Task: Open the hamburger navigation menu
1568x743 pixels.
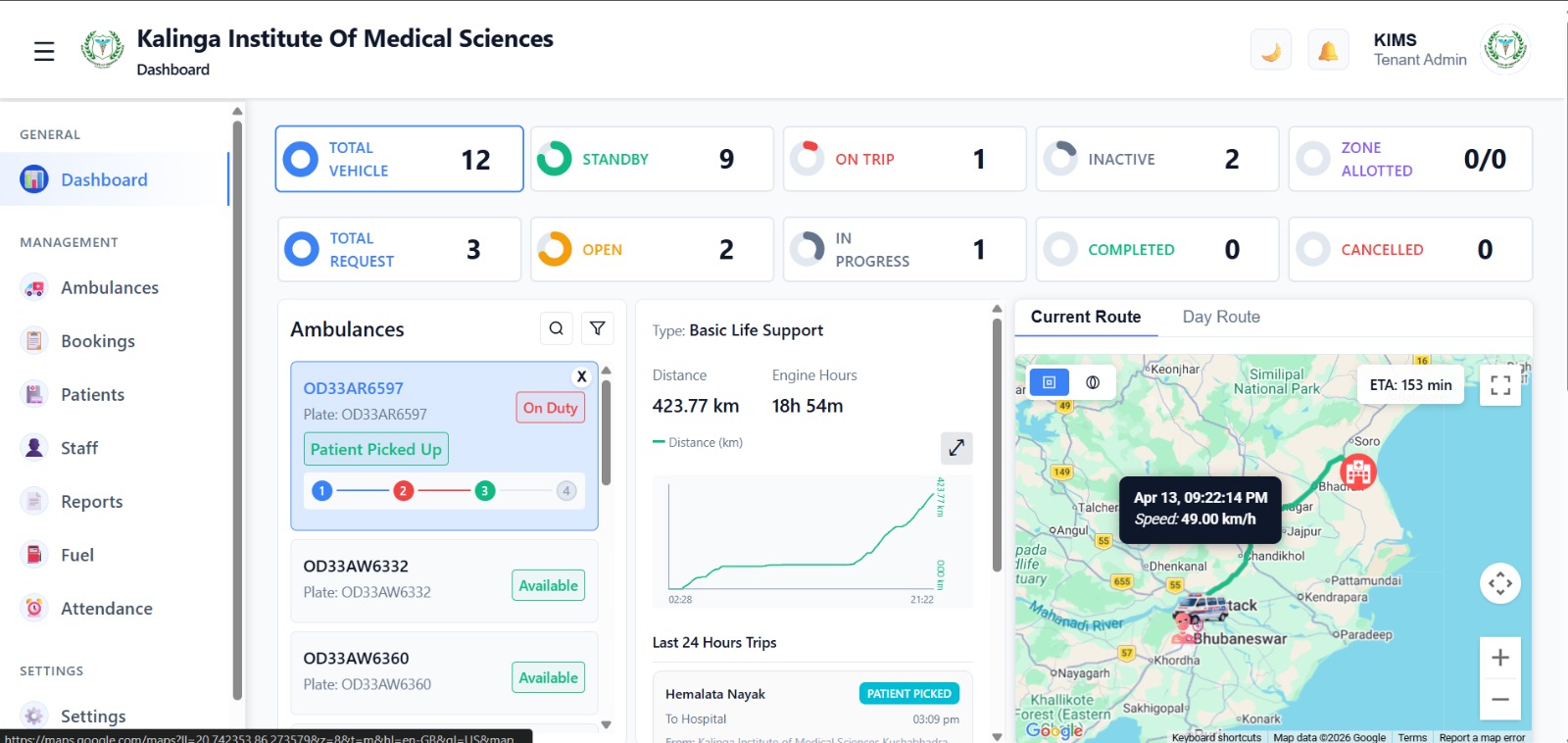Action: (44, 51)
